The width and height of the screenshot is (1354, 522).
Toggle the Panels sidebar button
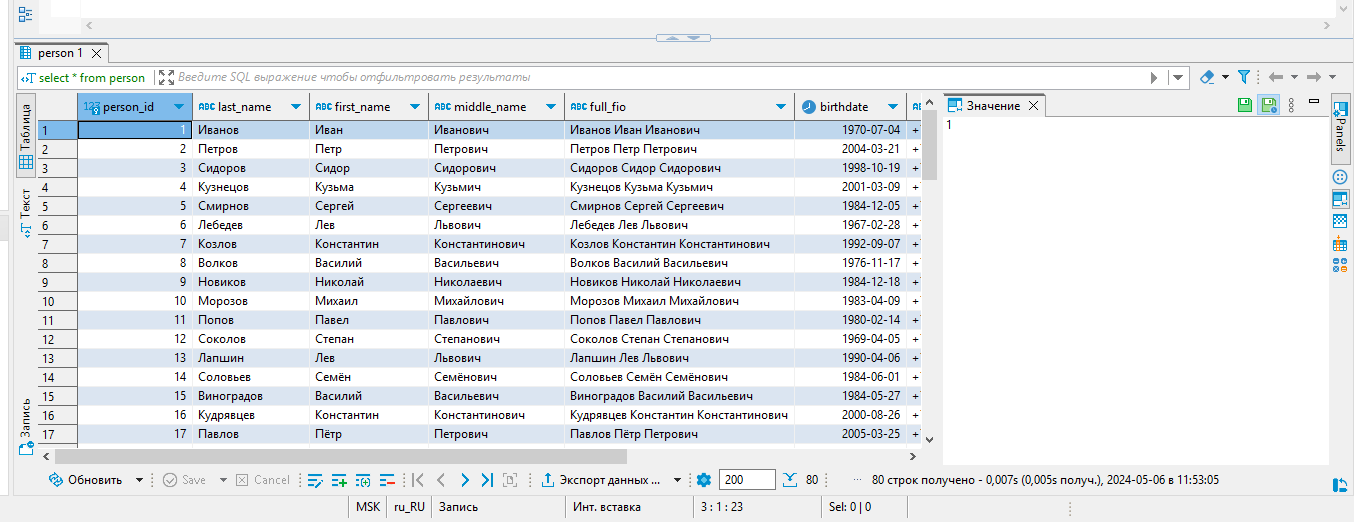1340,130
